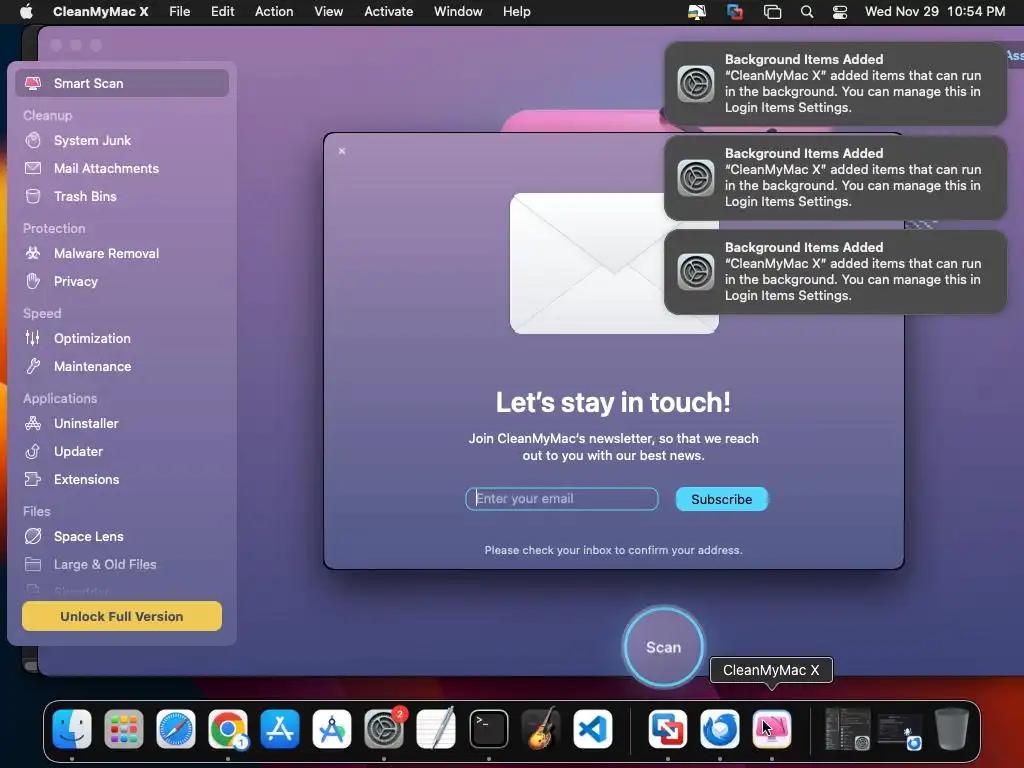
Task: Open the View menu
Action: click(x=328, y=12)
